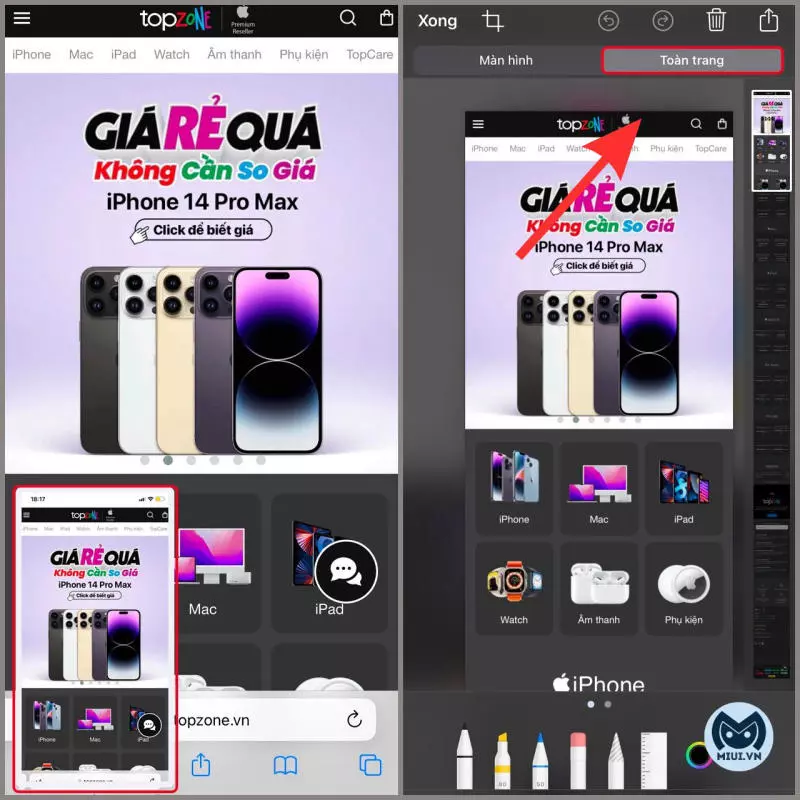Open hamburger menu in left Safari page
This screenshot has width=800, height=800.
[x=21, y=18]
